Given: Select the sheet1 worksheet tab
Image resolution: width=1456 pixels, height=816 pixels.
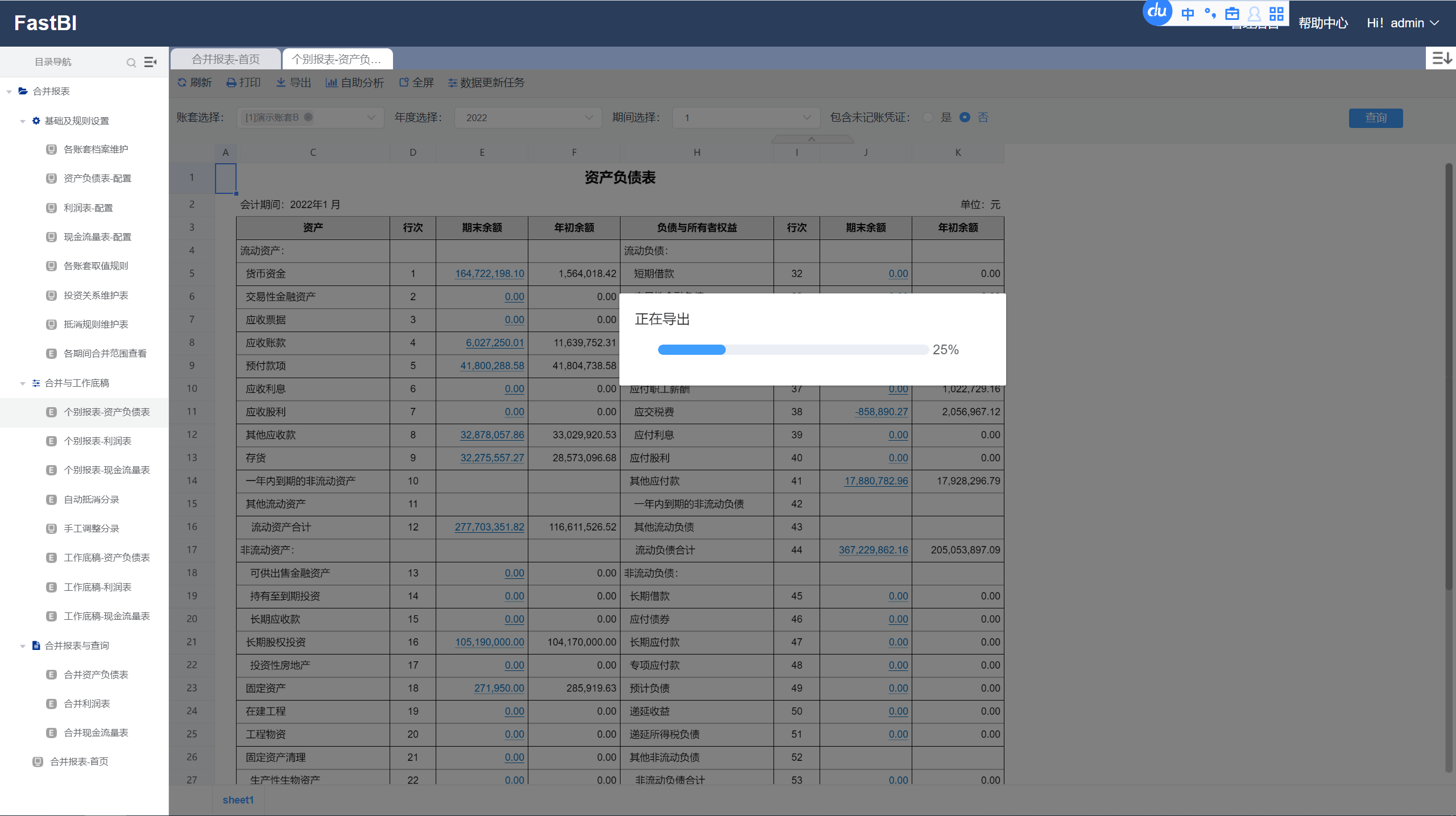Looking at the screenshot, I should point(238,800).
